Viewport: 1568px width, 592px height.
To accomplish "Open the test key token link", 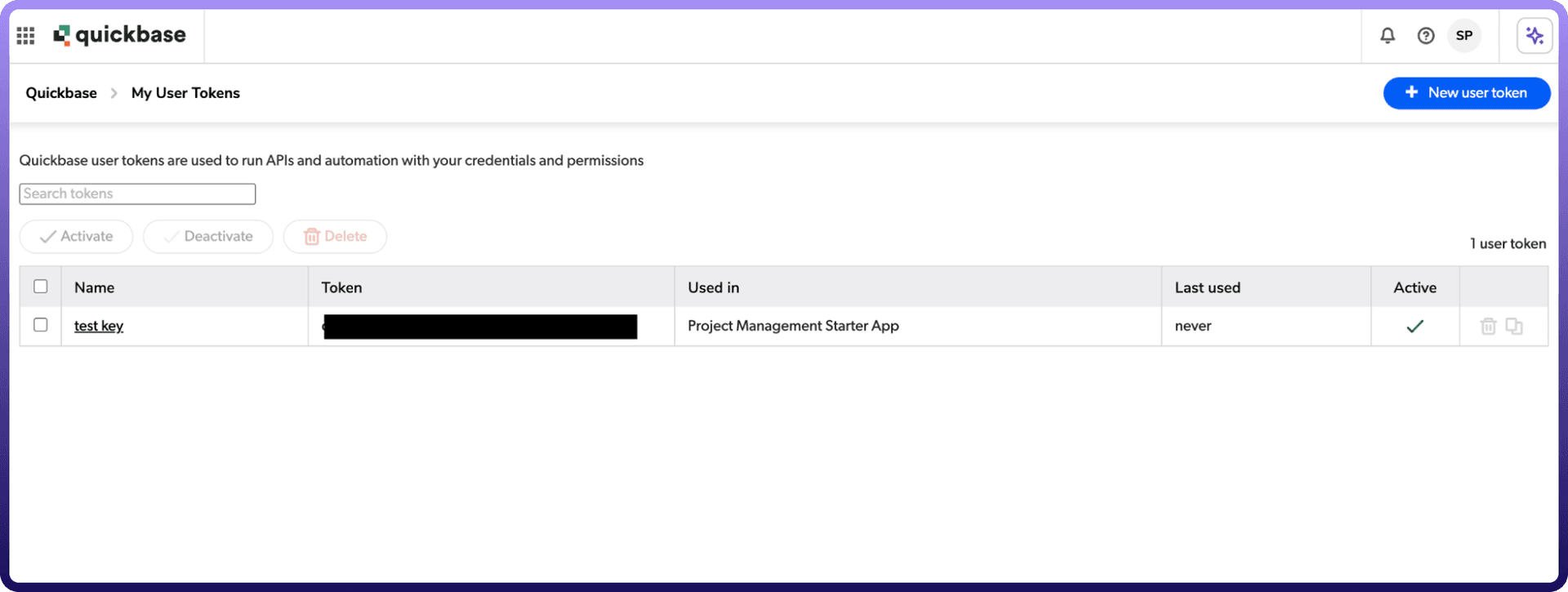I will pyautogui.click(x=99, y=326).
